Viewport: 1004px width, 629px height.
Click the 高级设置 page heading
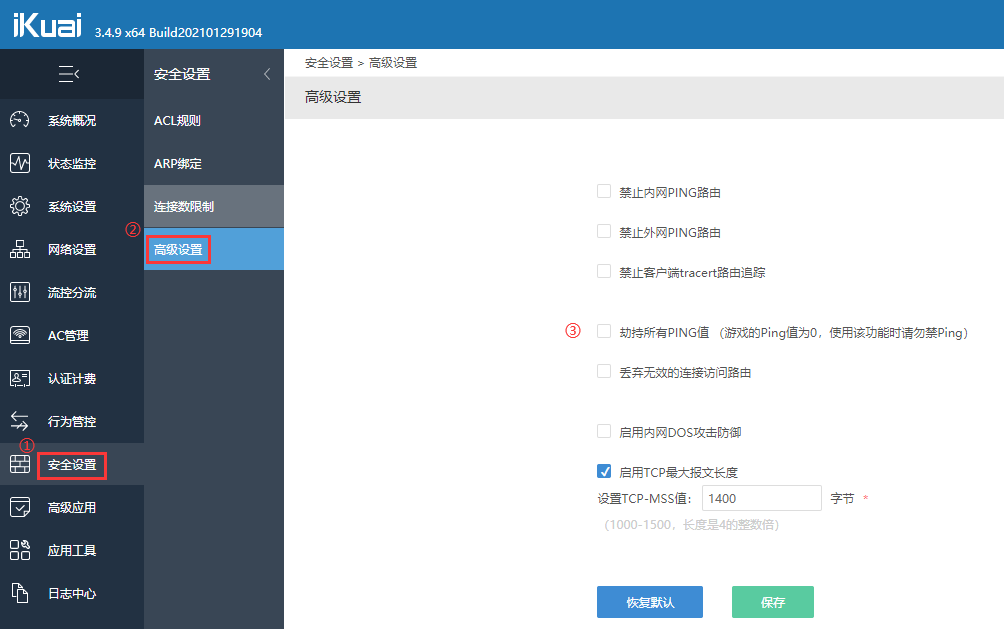(333, 97)
